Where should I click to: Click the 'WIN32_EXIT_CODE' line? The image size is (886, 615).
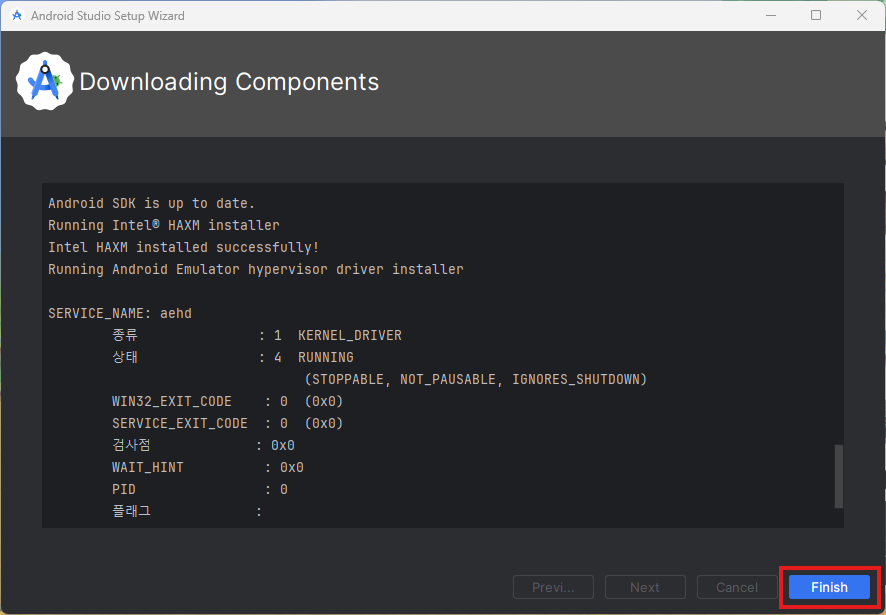pos(227,401)
